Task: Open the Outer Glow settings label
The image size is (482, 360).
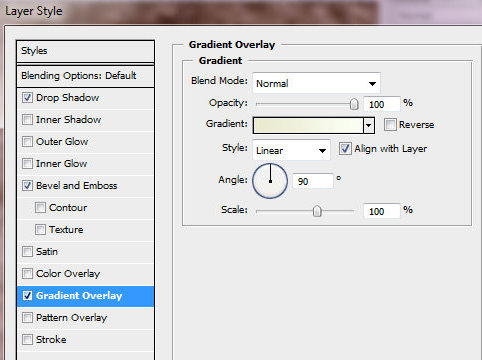Action: 62,142
